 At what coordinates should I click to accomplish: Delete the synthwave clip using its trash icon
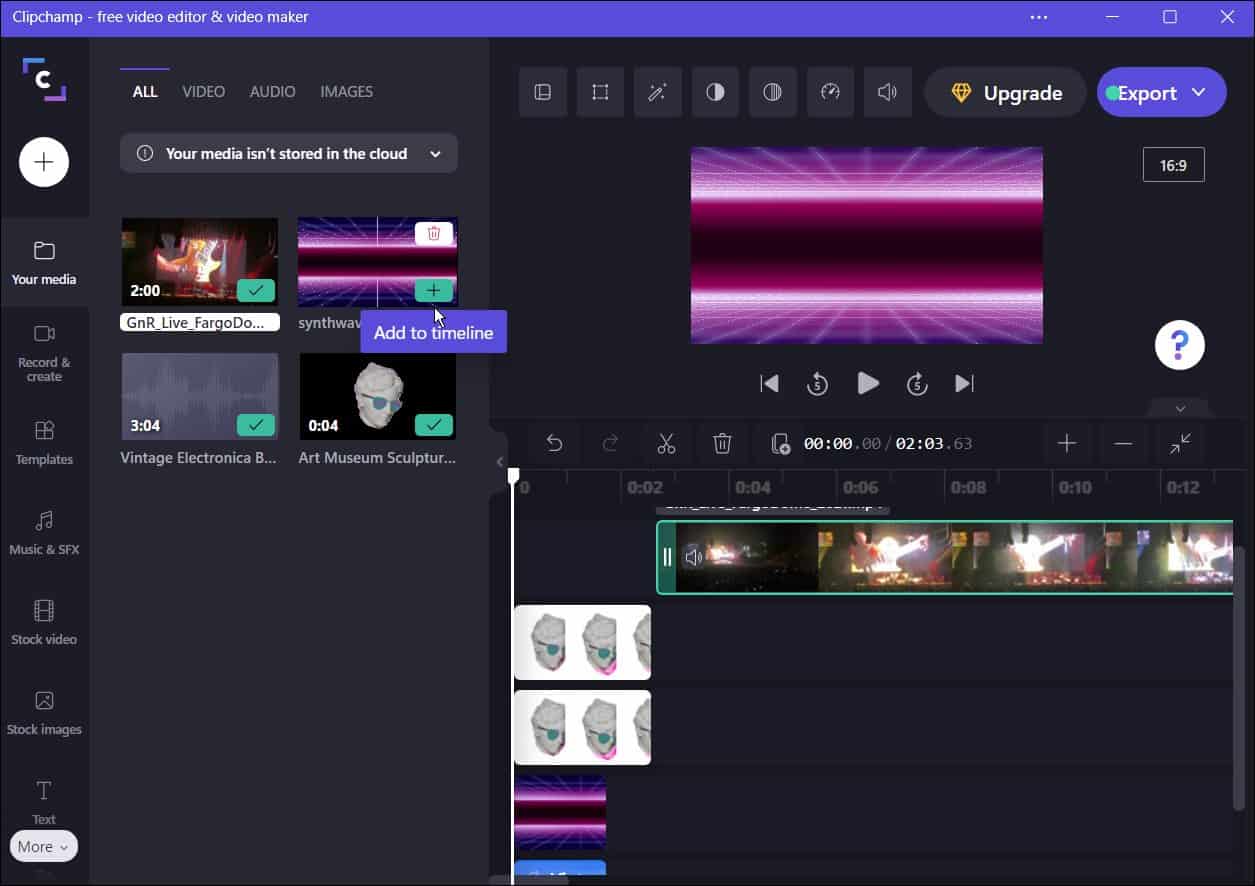[433, 233]
